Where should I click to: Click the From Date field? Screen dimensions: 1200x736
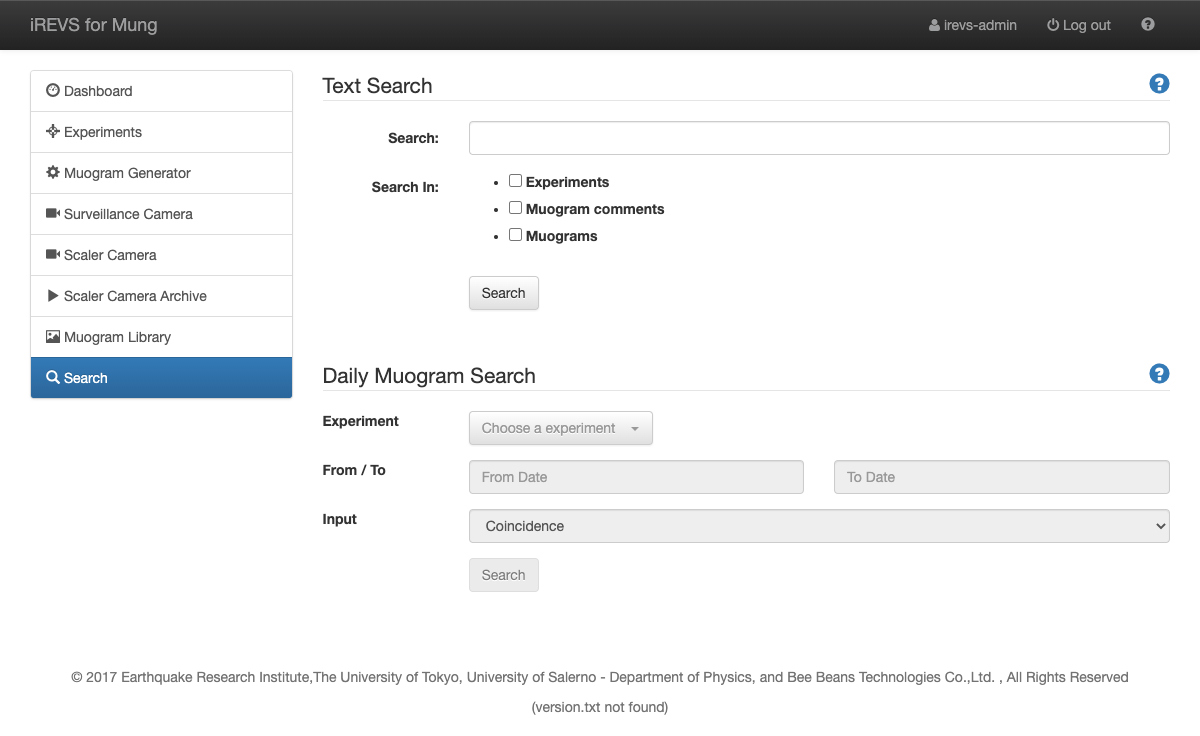coord(636,477)
